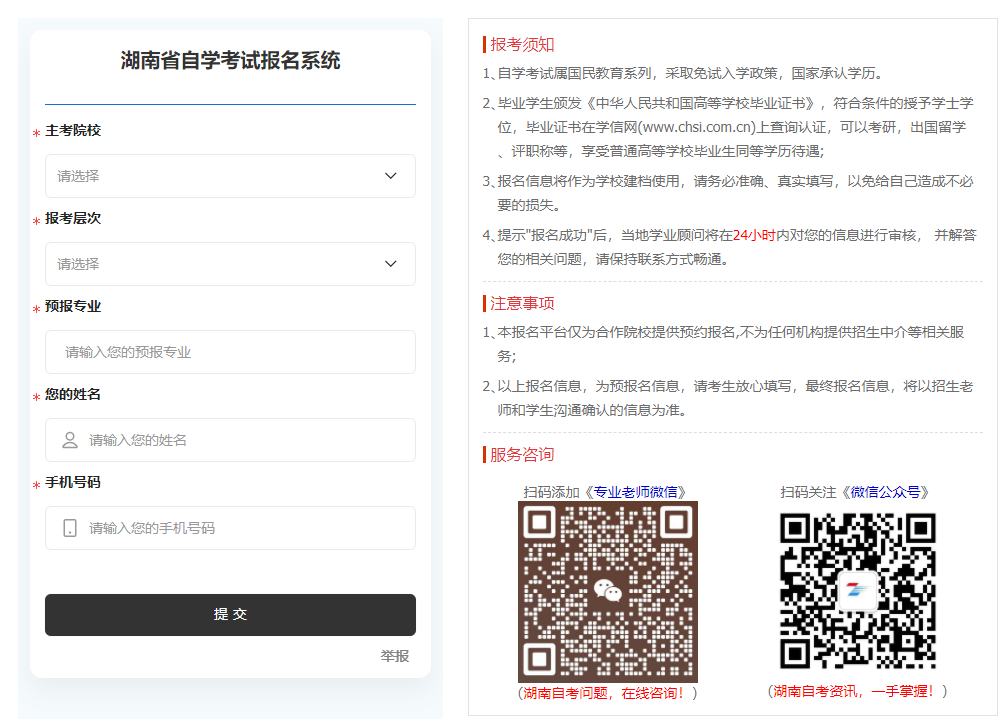Viewport: 1004px width, 719px height.
Task: Click the person icon in the name field
Action: tap(70, 440)
